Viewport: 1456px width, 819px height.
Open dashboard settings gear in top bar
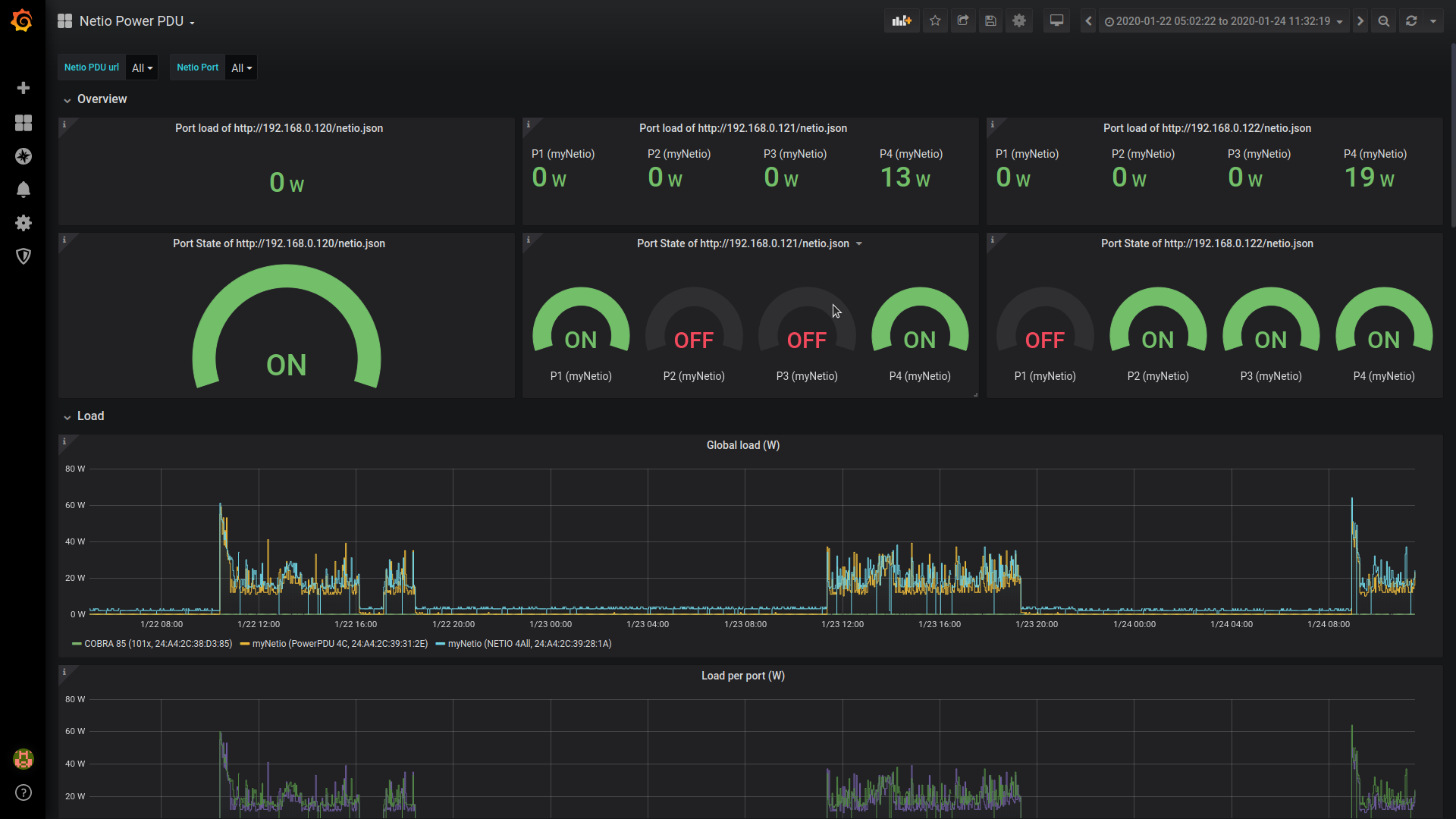pos(1019,21)
